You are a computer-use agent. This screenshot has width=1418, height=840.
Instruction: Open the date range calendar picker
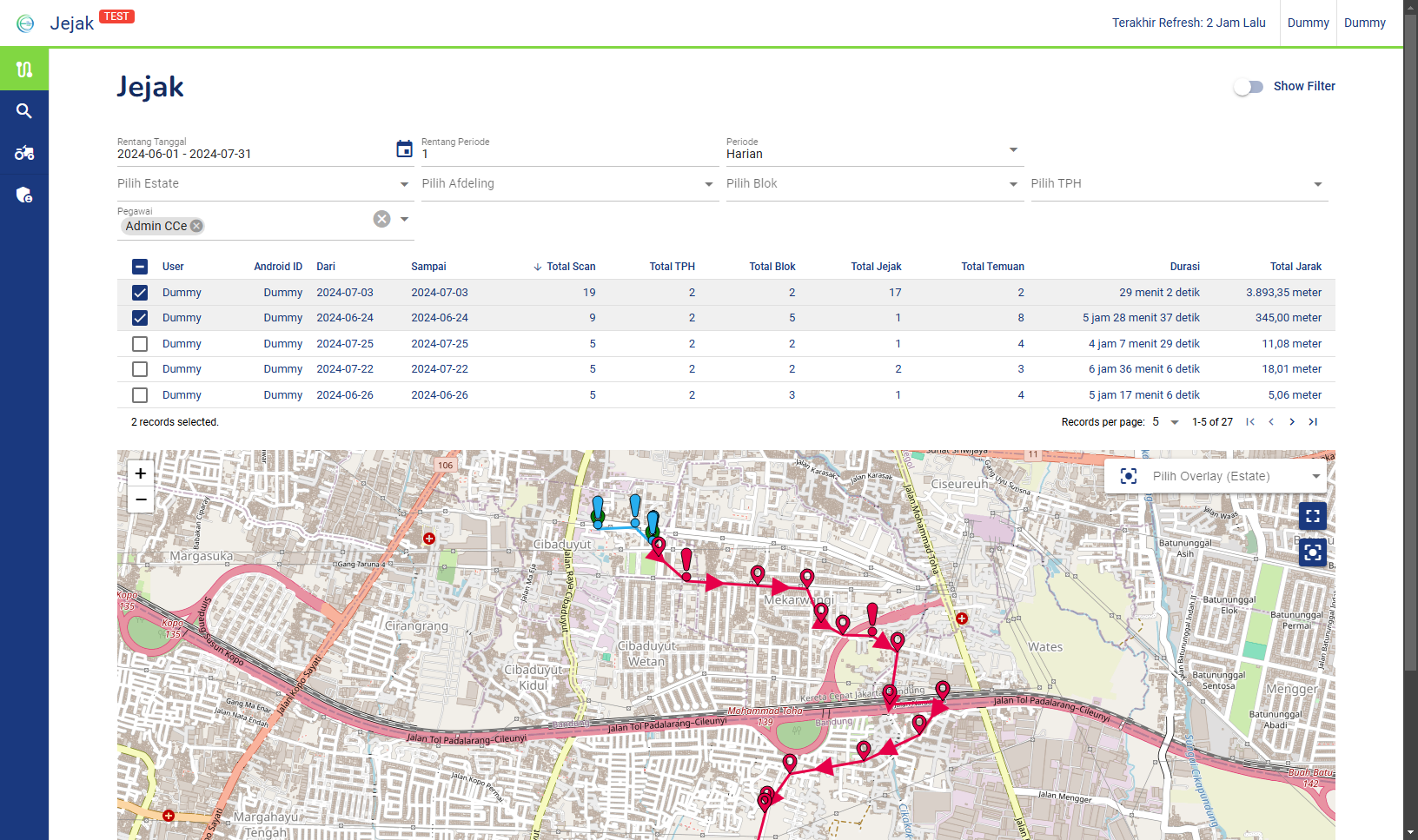404,149
